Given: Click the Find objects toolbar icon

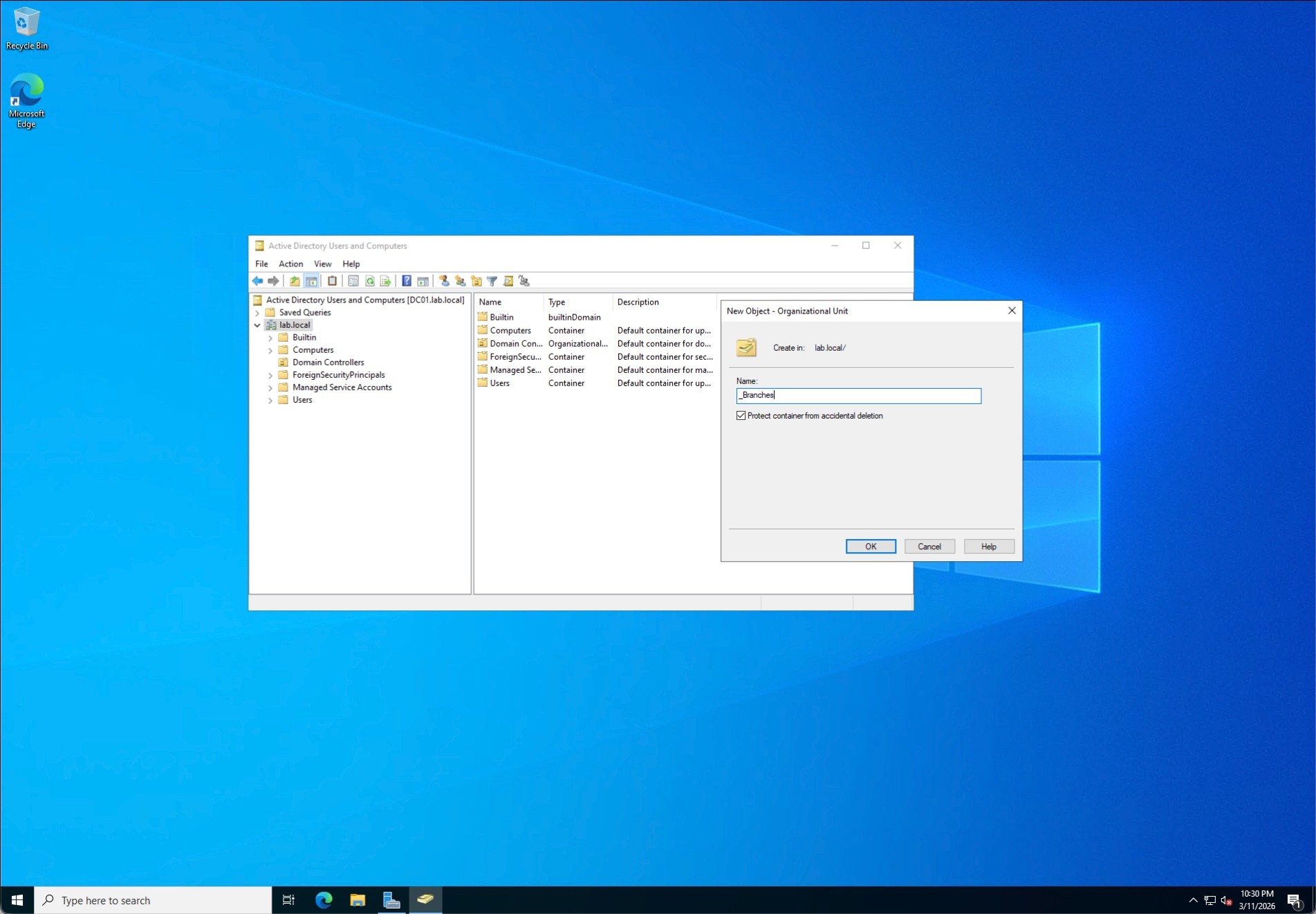Looking at the screenshot, I should point(508,281).
